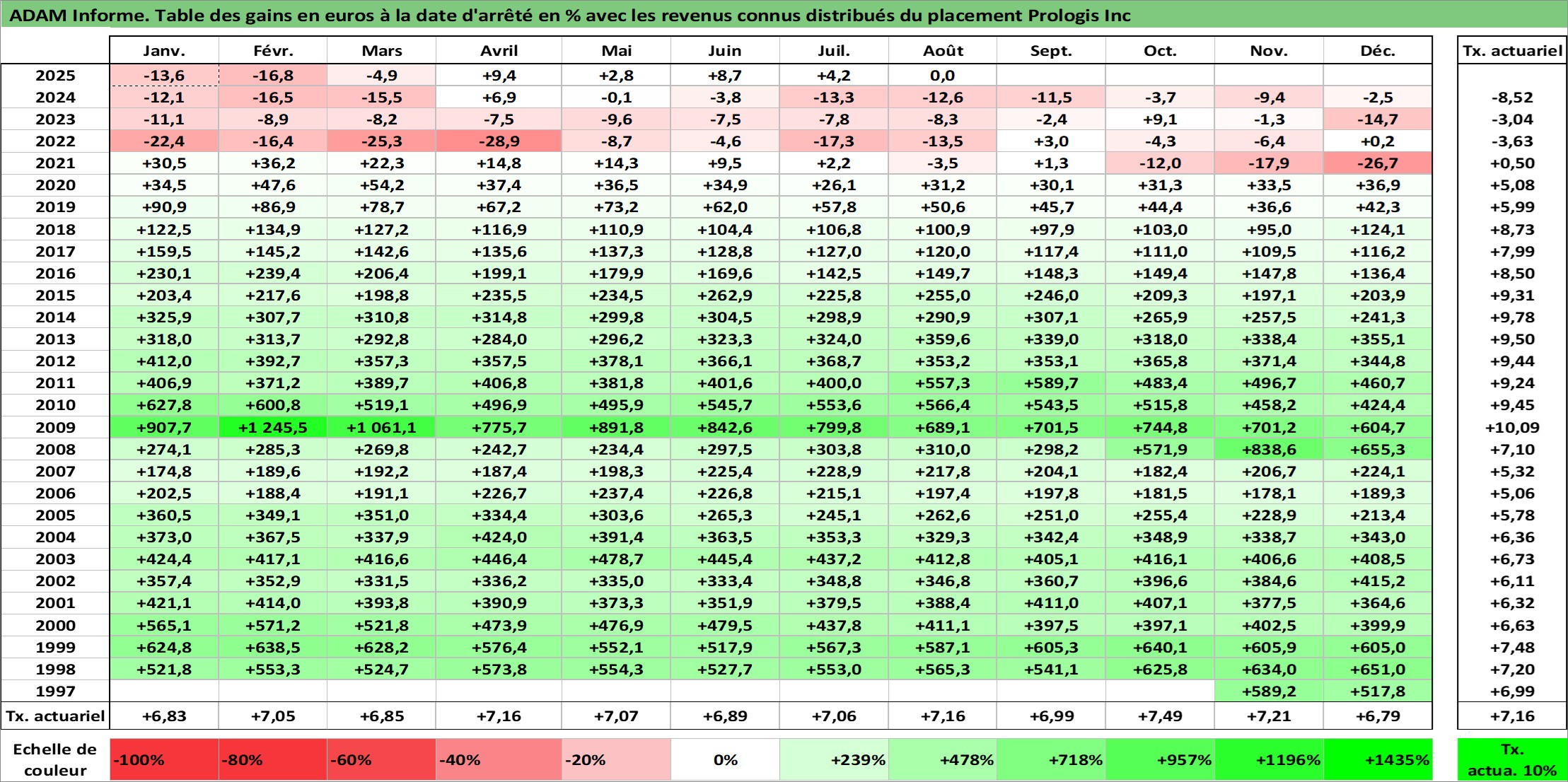
Task: Select the -17,9 cell in November 2021
Action: (x=1269, y=163)
